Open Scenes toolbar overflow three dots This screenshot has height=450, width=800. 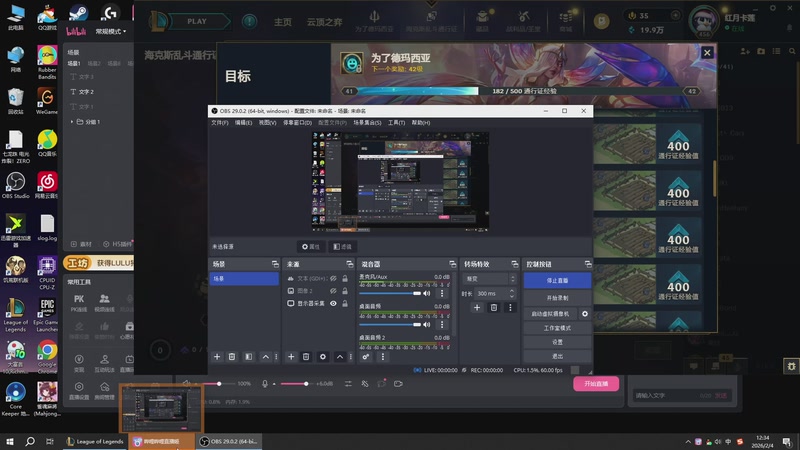pyautogui.click(x=277, y=357)
